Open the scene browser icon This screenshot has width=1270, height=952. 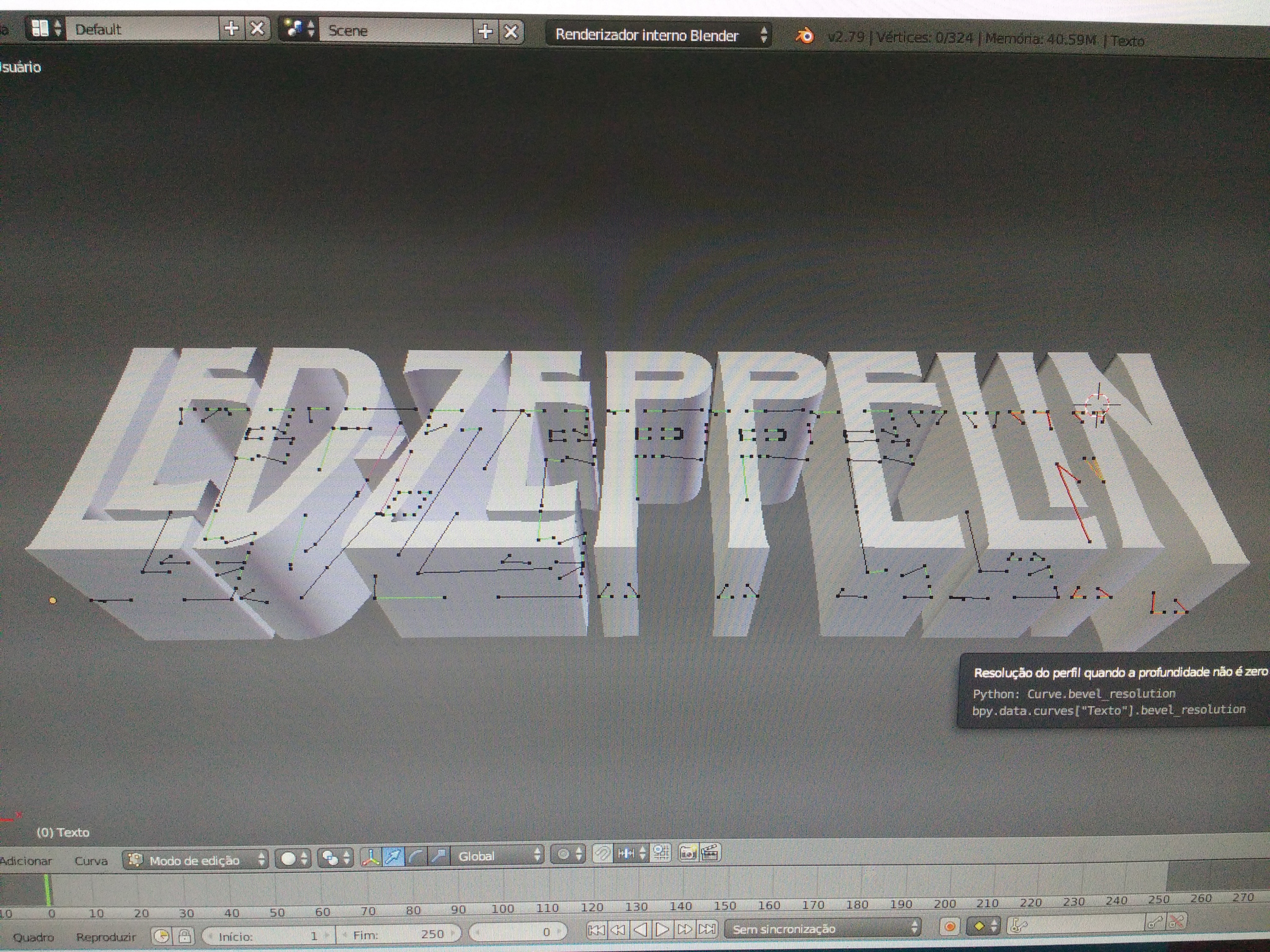pyautogui.click(x=299, y=29)
